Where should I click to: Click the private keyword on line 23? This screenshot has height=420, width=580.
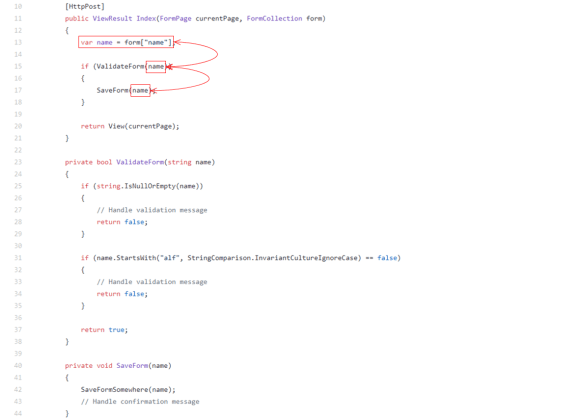(78, 162)
